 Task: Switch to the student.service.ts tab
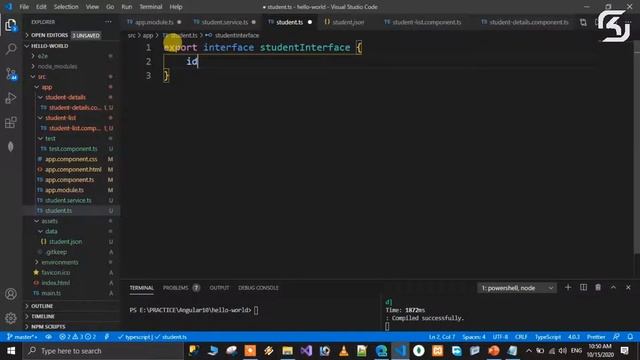point(225,22)
